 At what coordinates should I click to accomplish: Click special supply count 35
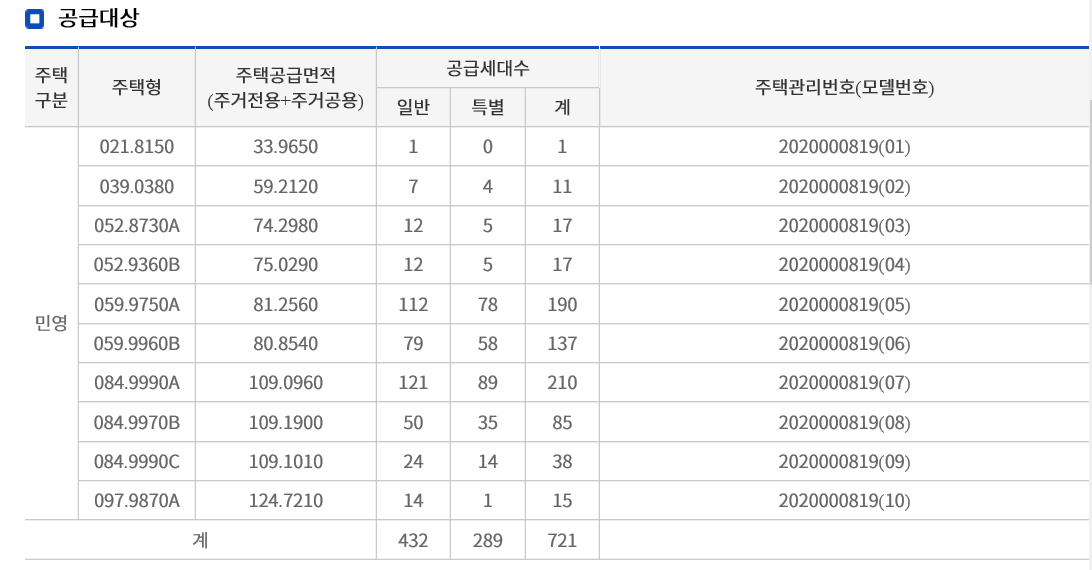coord(488,422)
